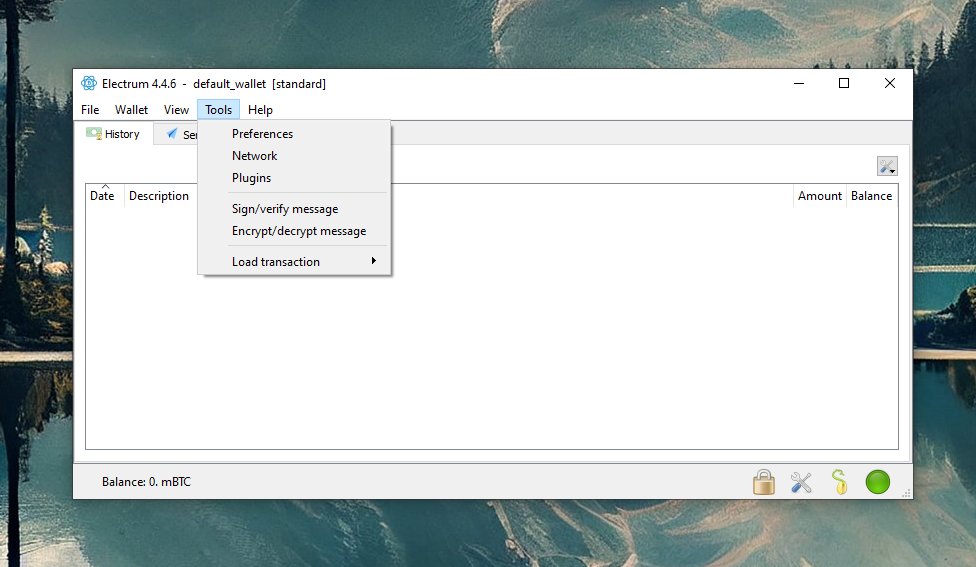
Task: Click the Send tab's paper-plane icon
Action: [x=172, y=134]
